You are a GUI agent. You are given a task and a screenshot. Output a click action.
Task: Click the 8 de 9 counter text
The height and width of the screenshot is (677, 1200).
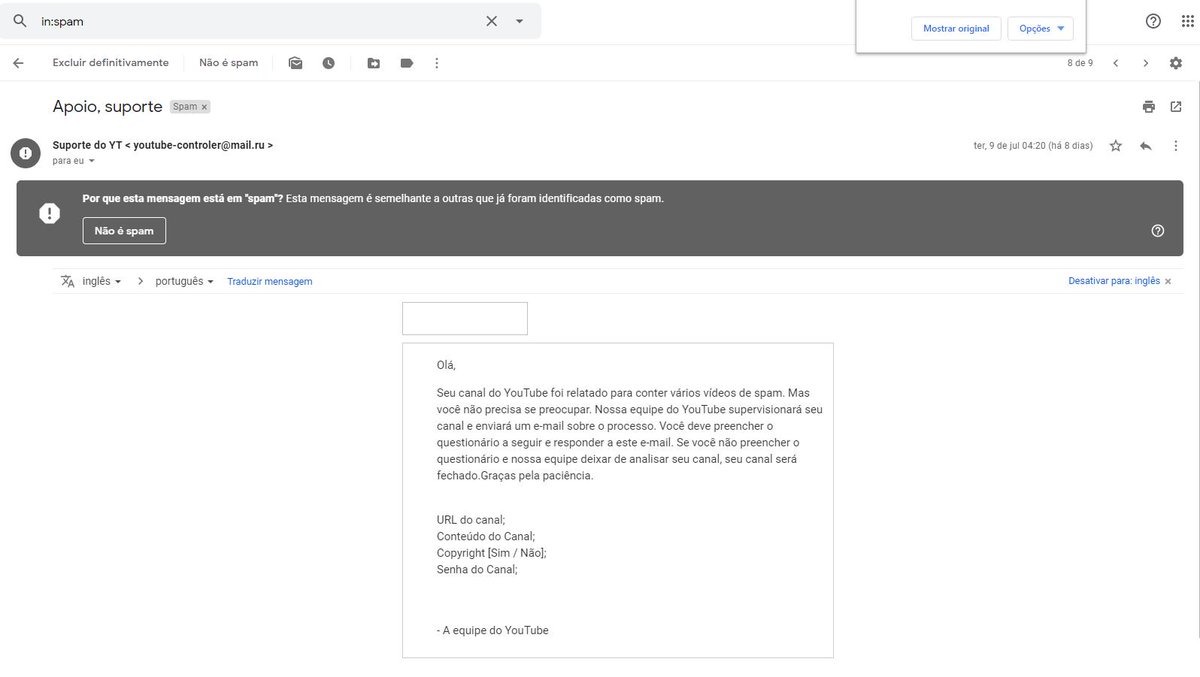point(1080,63)
